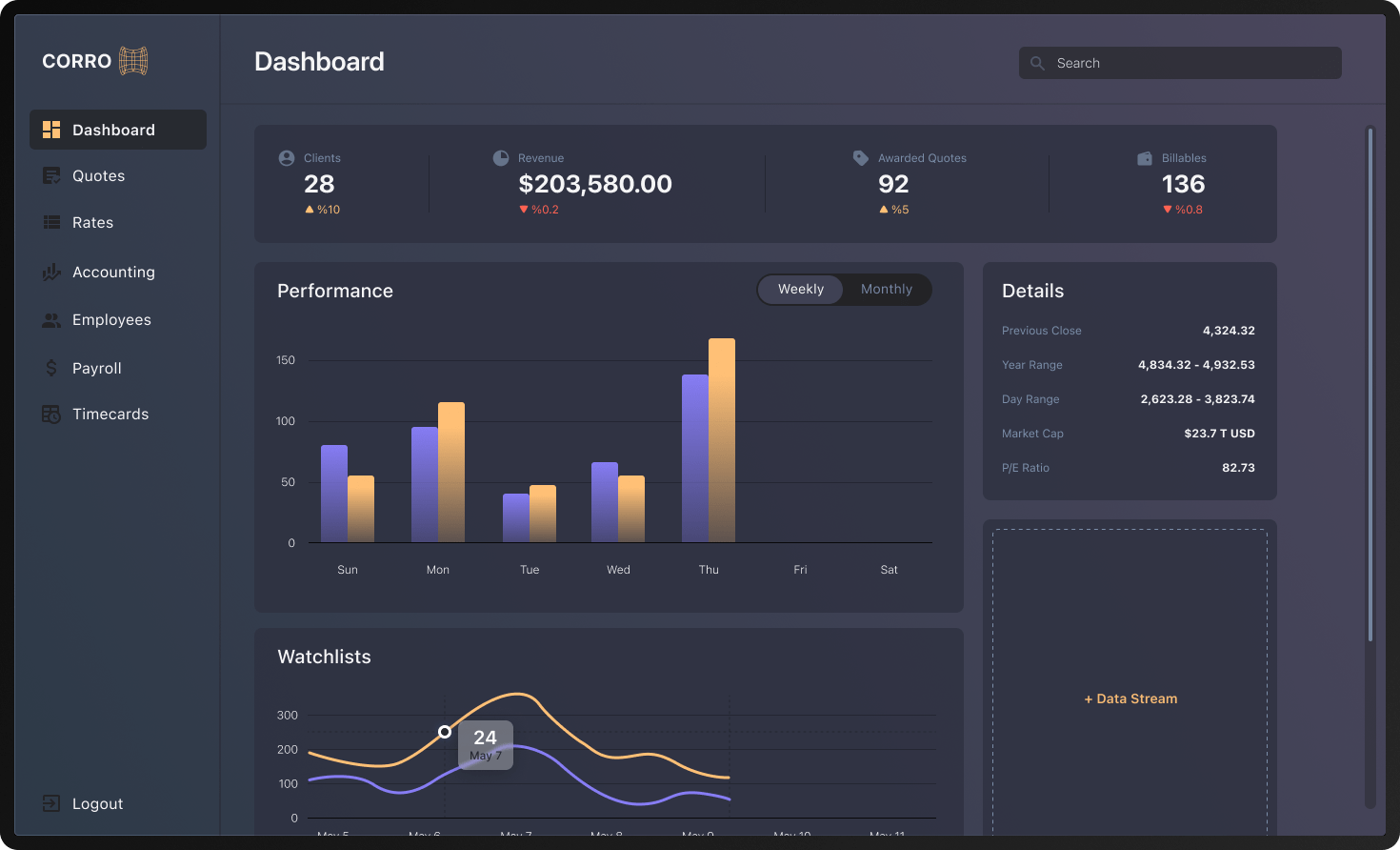Click the P/E Ratio value 82.73
This screenshot has width=1400, height=850.
coord(1238,468)
